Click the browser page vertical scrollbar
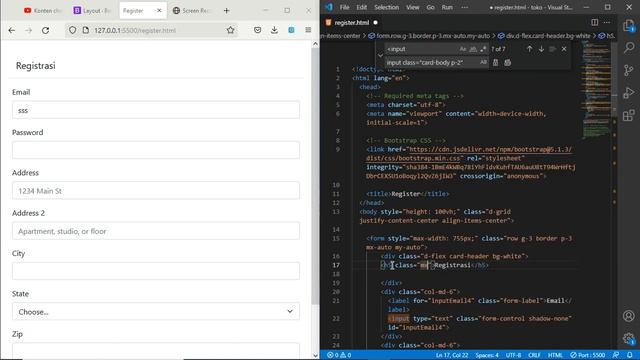 click(315, 176)
